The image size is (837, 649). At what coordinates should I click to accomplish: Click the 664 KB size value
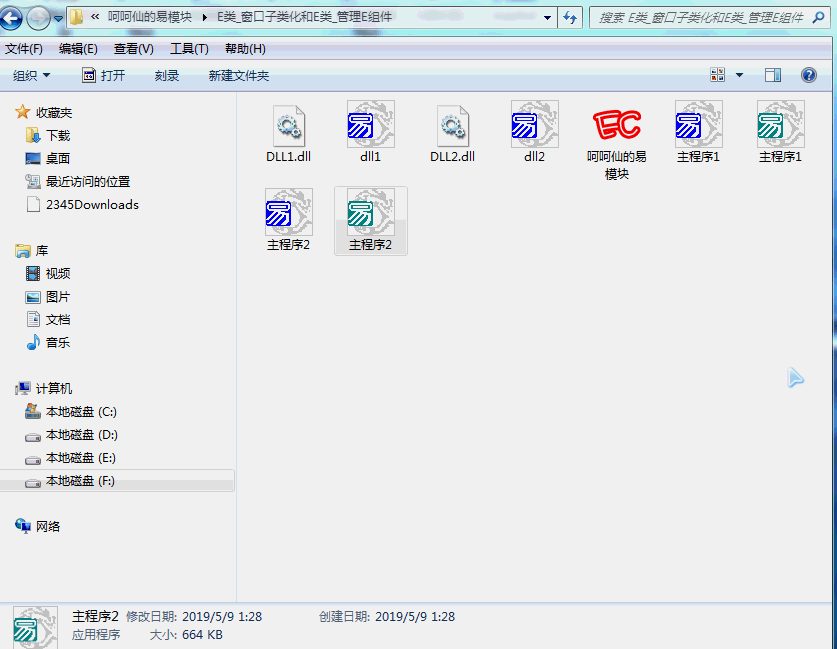(202, 635)
